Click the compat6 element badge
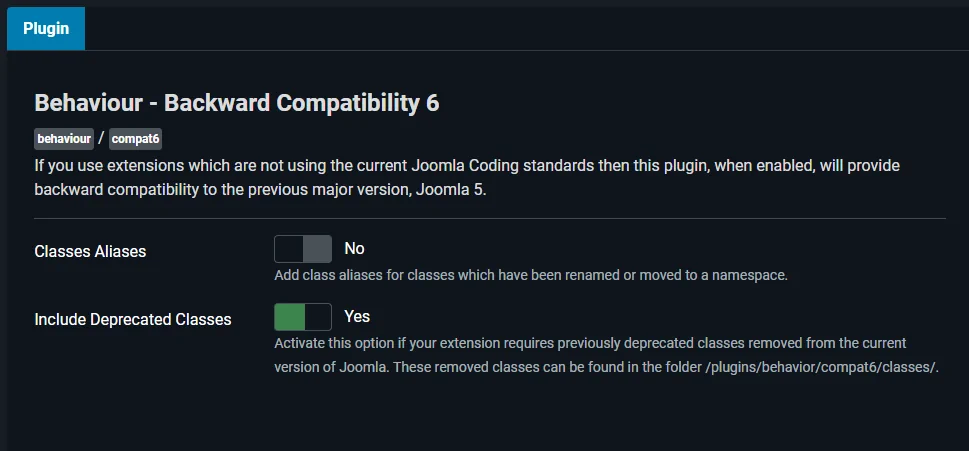This screenshot has height=451, width=969. coord(135,139)
